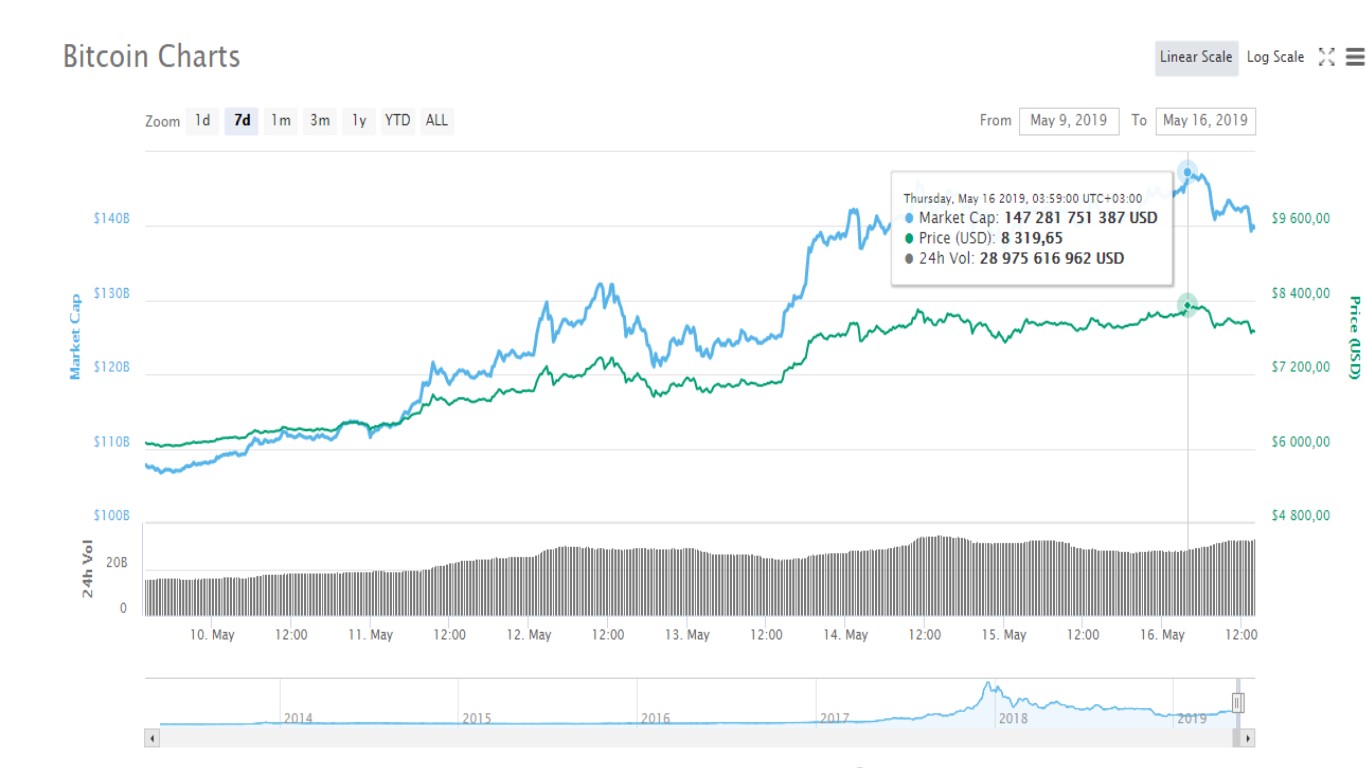Viewport: 1366px width, 768px height.
Task: Click the $130B axis label
Action: pyautogui.click(x=112, y=293)
